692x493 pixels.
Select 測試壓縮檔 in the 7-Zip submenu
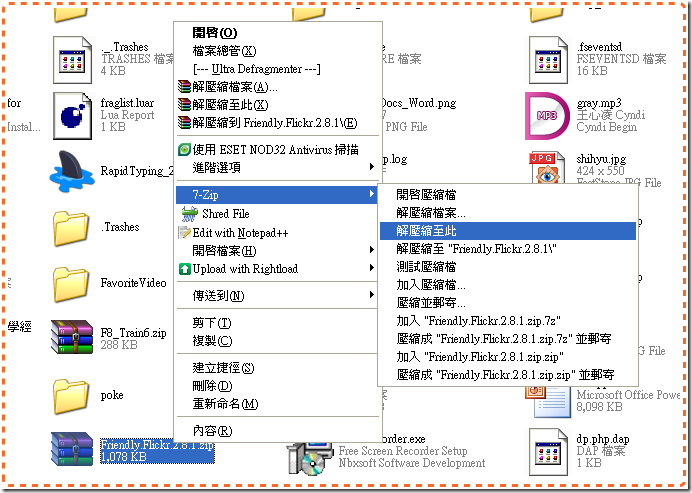click(x=508, y=267)
